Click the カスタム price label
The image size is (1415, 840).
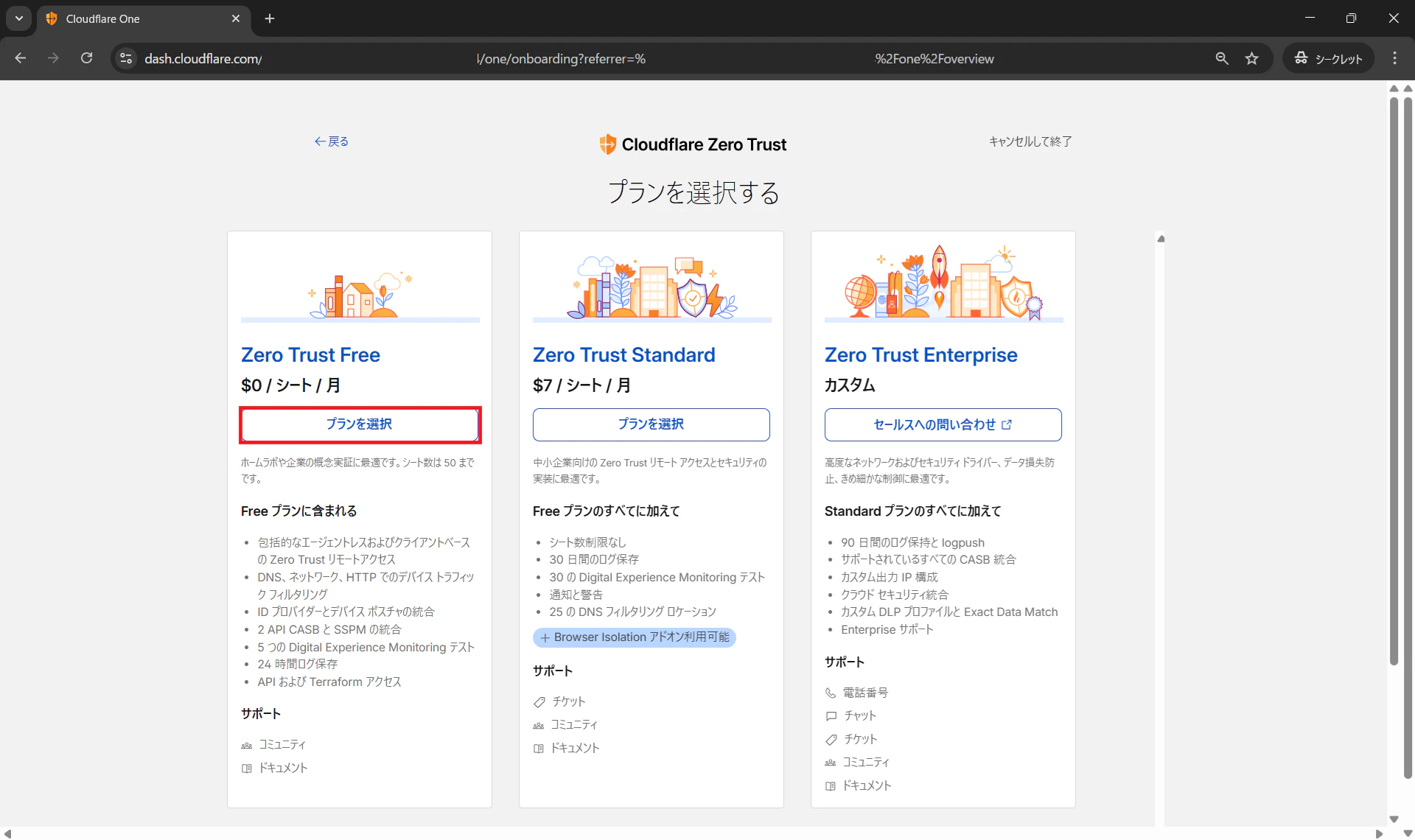coord(850,385)
